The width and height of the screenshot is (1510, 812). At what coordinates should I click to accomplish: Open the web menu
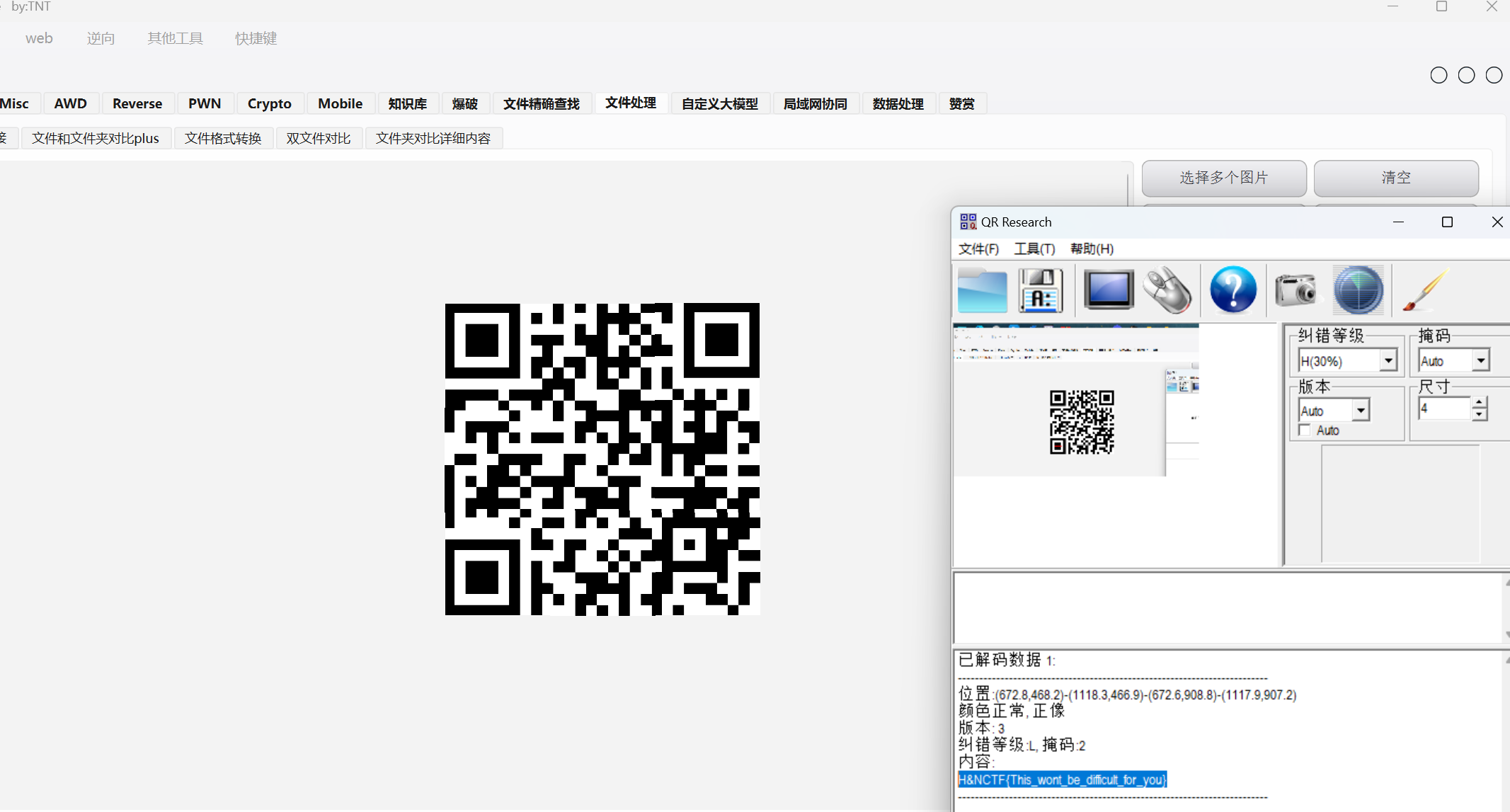click(x=39, y=38)
